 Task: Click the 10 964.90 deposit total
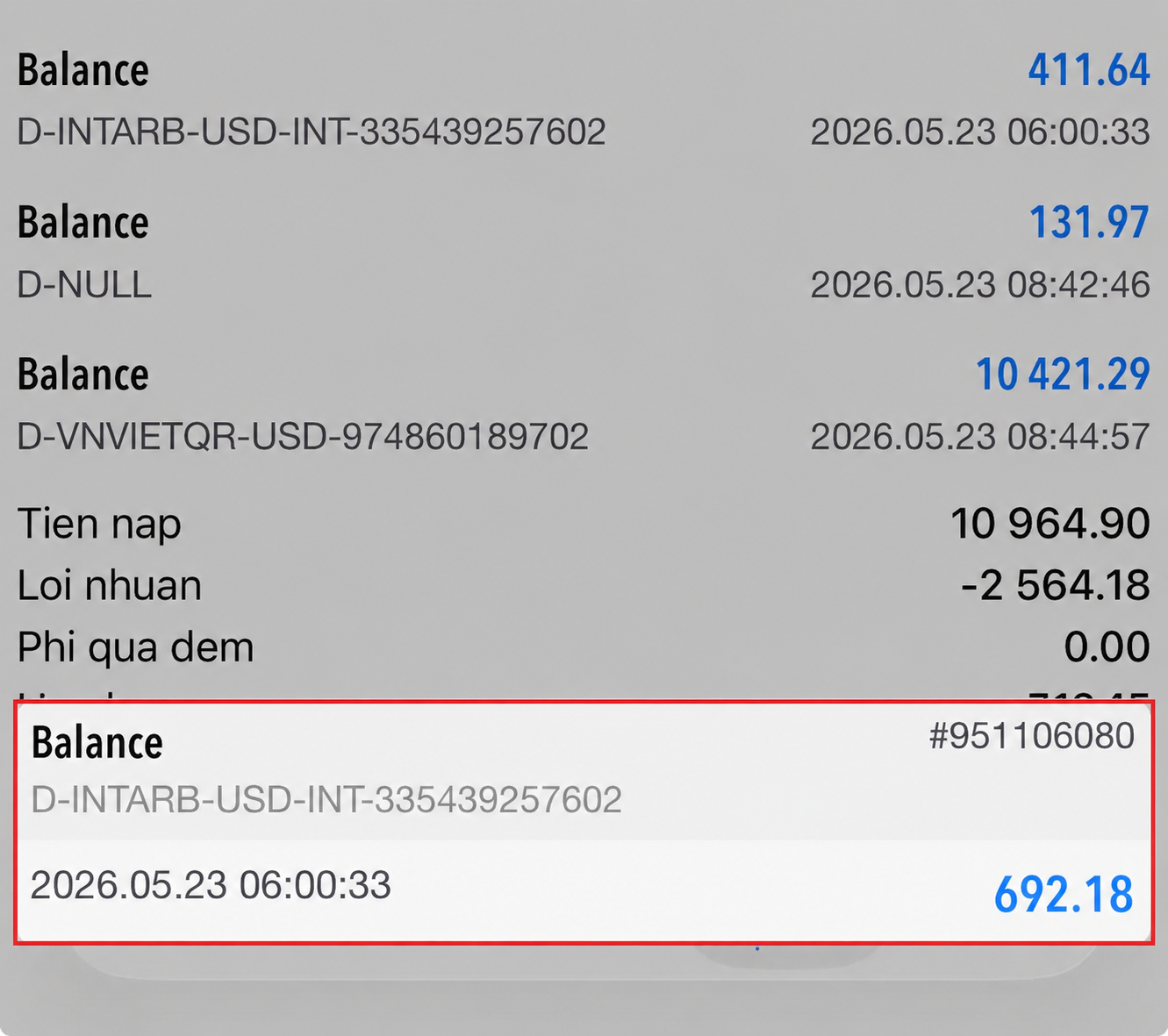1050,524
